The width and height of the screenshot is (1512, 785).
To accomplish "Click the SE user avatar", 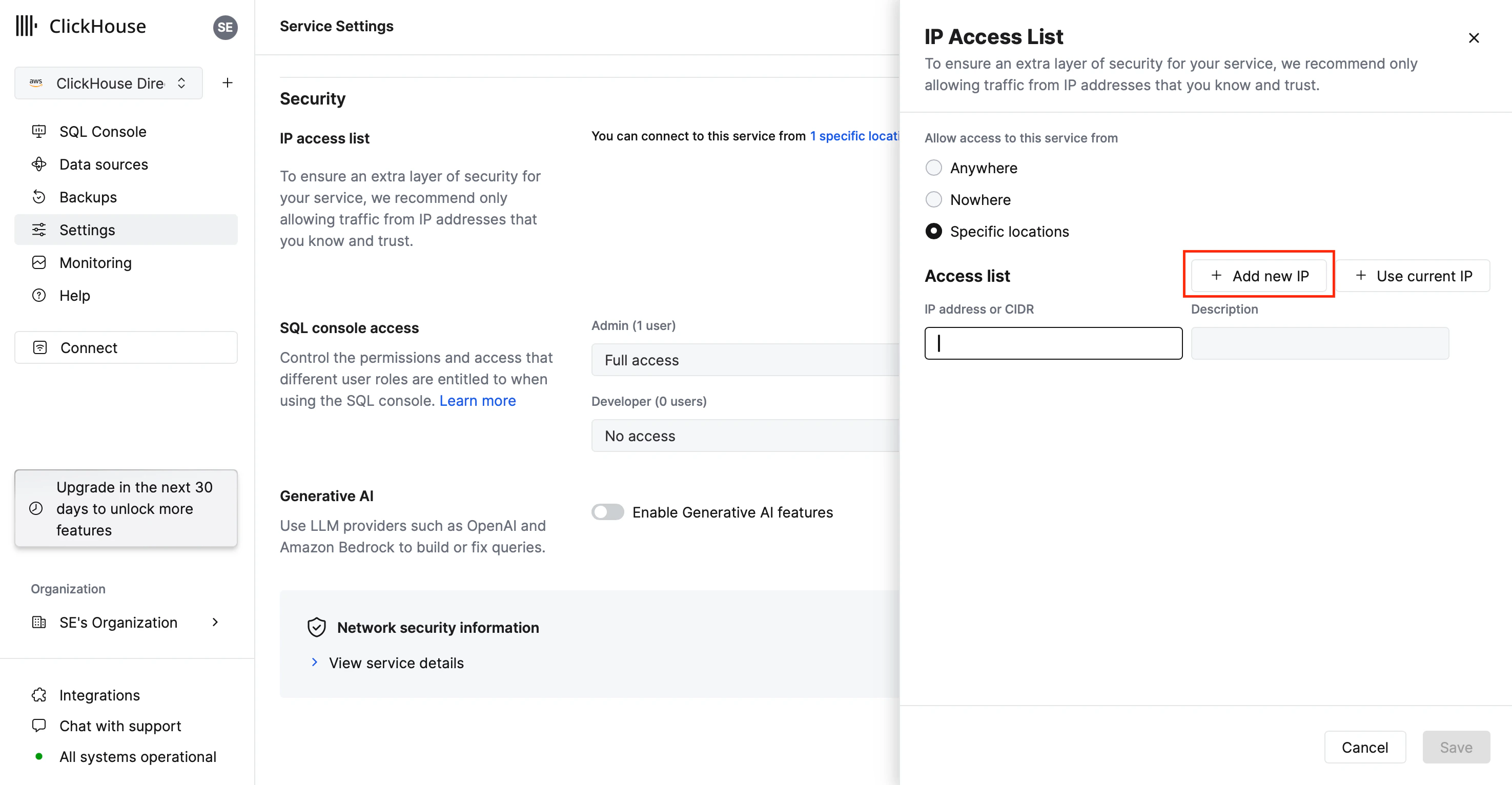I will pos(225,27).
